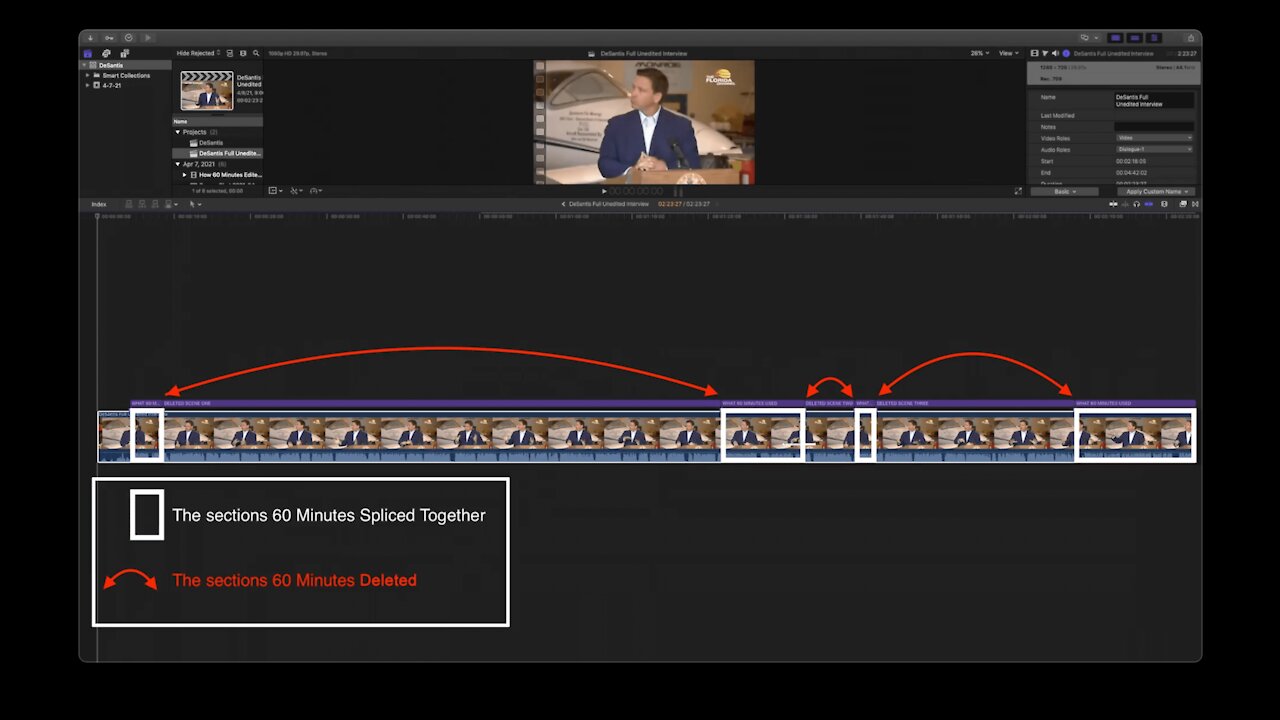Click insert clip edit icon
The image size is (1280, 720).
pos(142,204)
